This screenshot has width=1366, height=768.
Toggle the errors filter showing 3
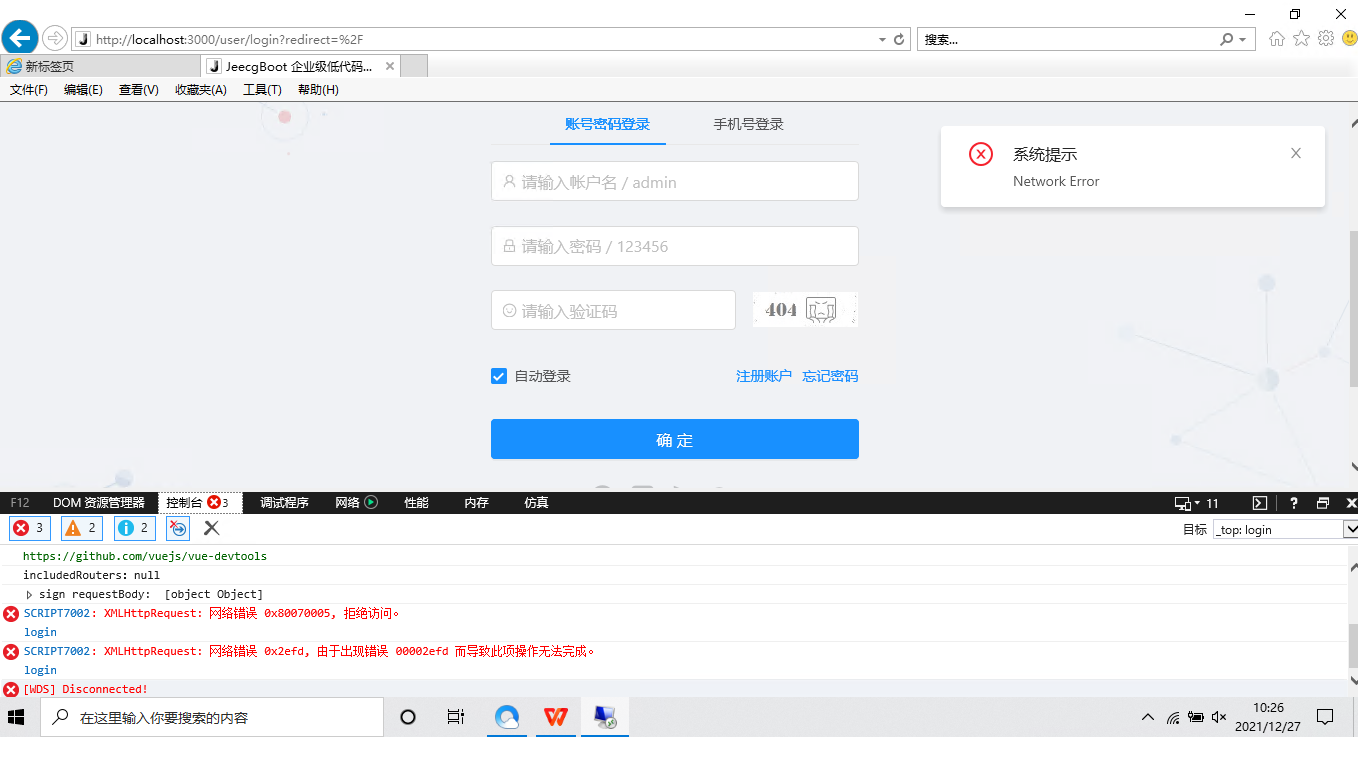(30, 528)
